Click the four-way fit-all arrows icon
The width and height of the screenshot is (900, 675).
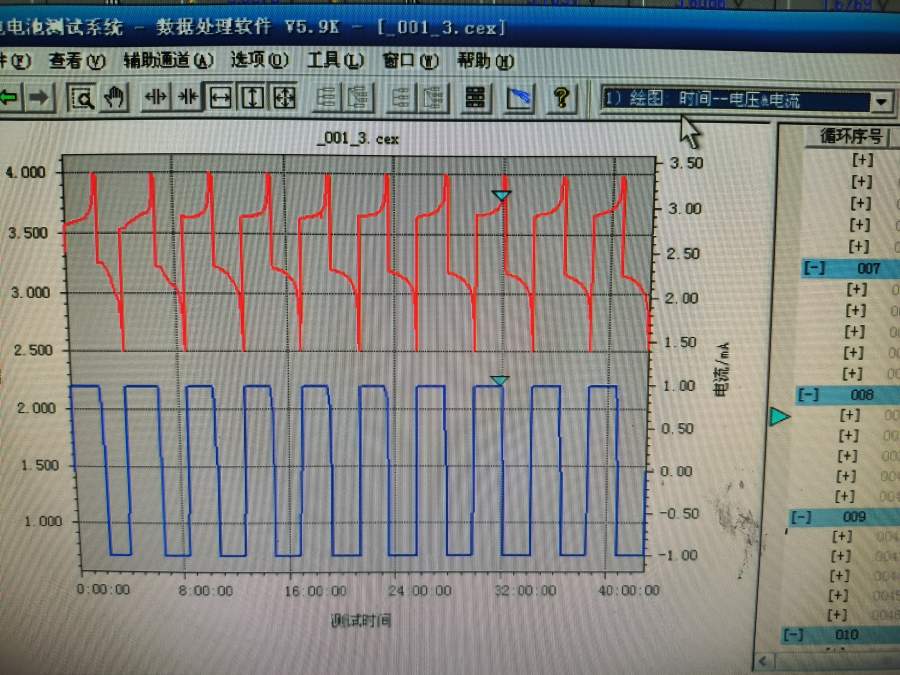(284, 97)
